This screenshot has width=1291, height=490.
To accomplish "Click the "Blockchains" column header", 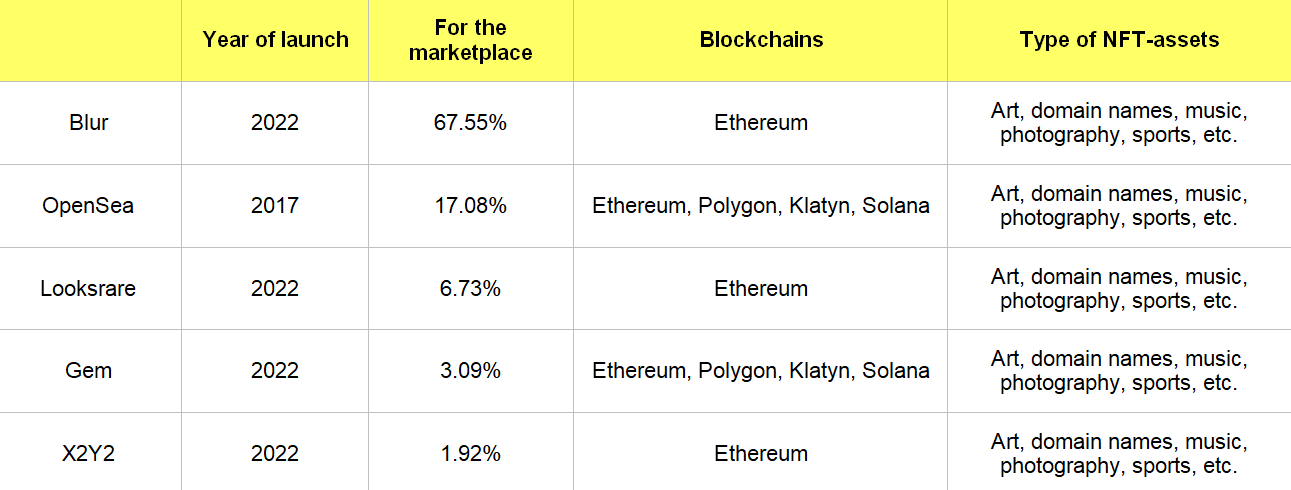I will click(761, 40).
